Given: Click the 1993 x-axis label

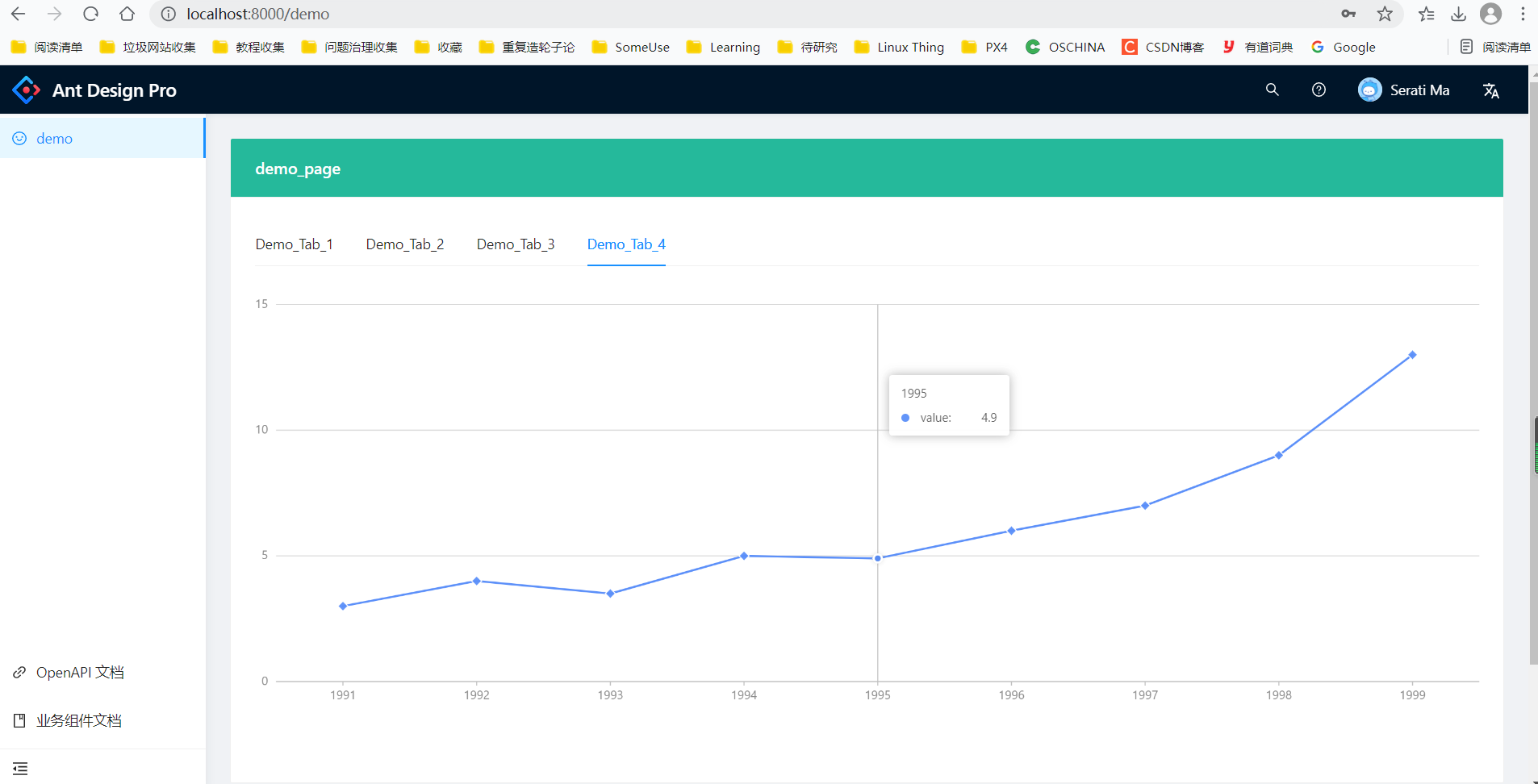Looking at the screenshot, I should (x=610, y=695).
